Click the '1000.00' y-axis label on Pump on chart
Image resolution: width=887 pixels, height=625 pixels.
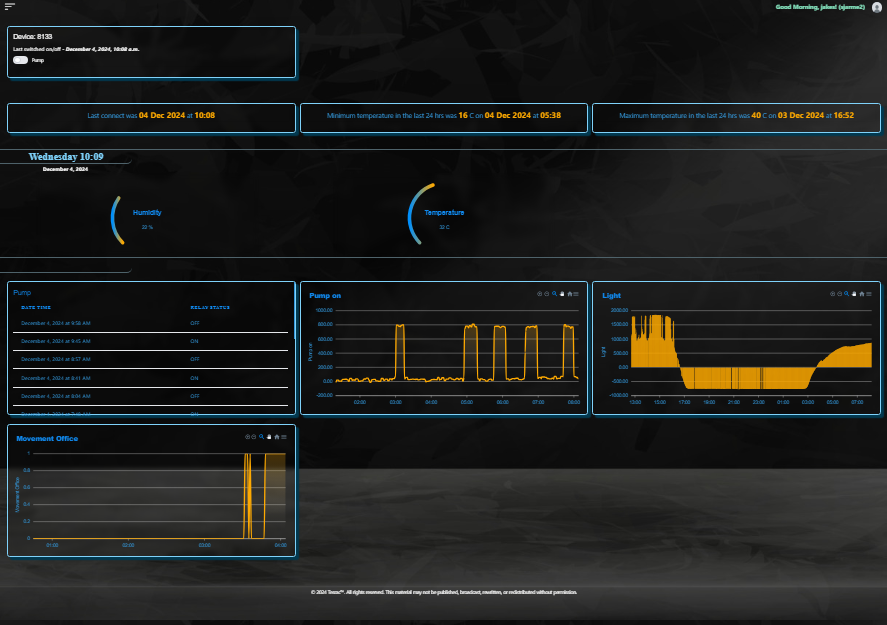324,311
